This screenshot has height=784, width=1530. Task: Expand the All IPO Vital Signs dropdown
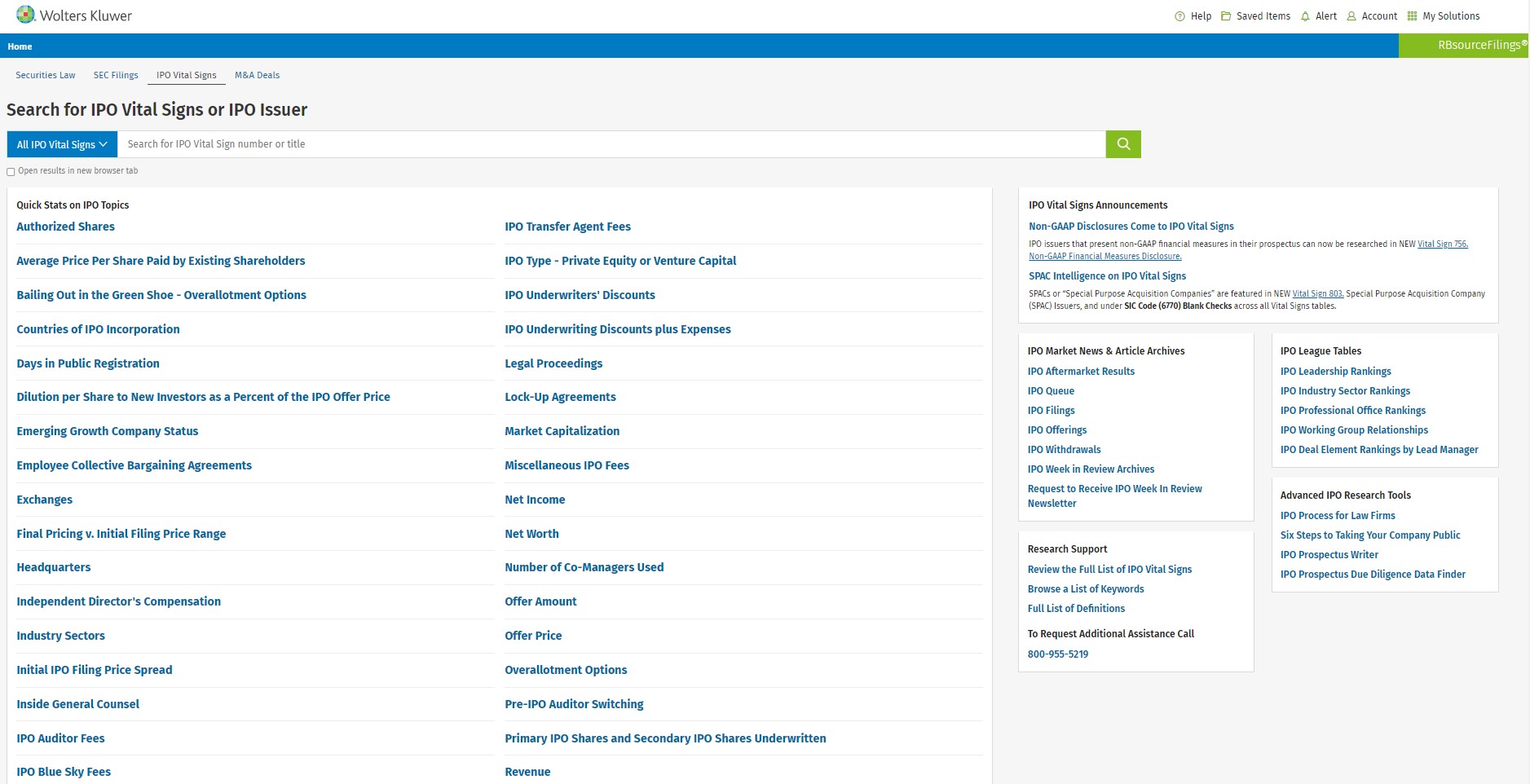tap(62, 144)
